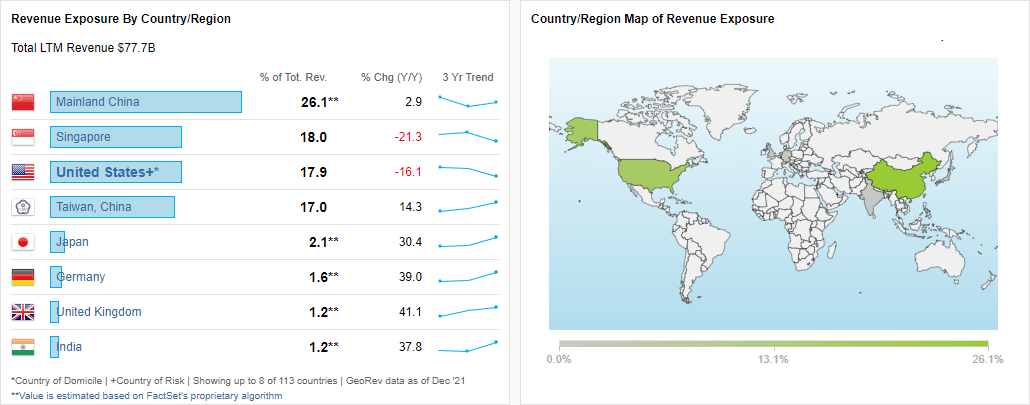
Task: Open the Taiwan, China link
Action: (x=94, y=207)
